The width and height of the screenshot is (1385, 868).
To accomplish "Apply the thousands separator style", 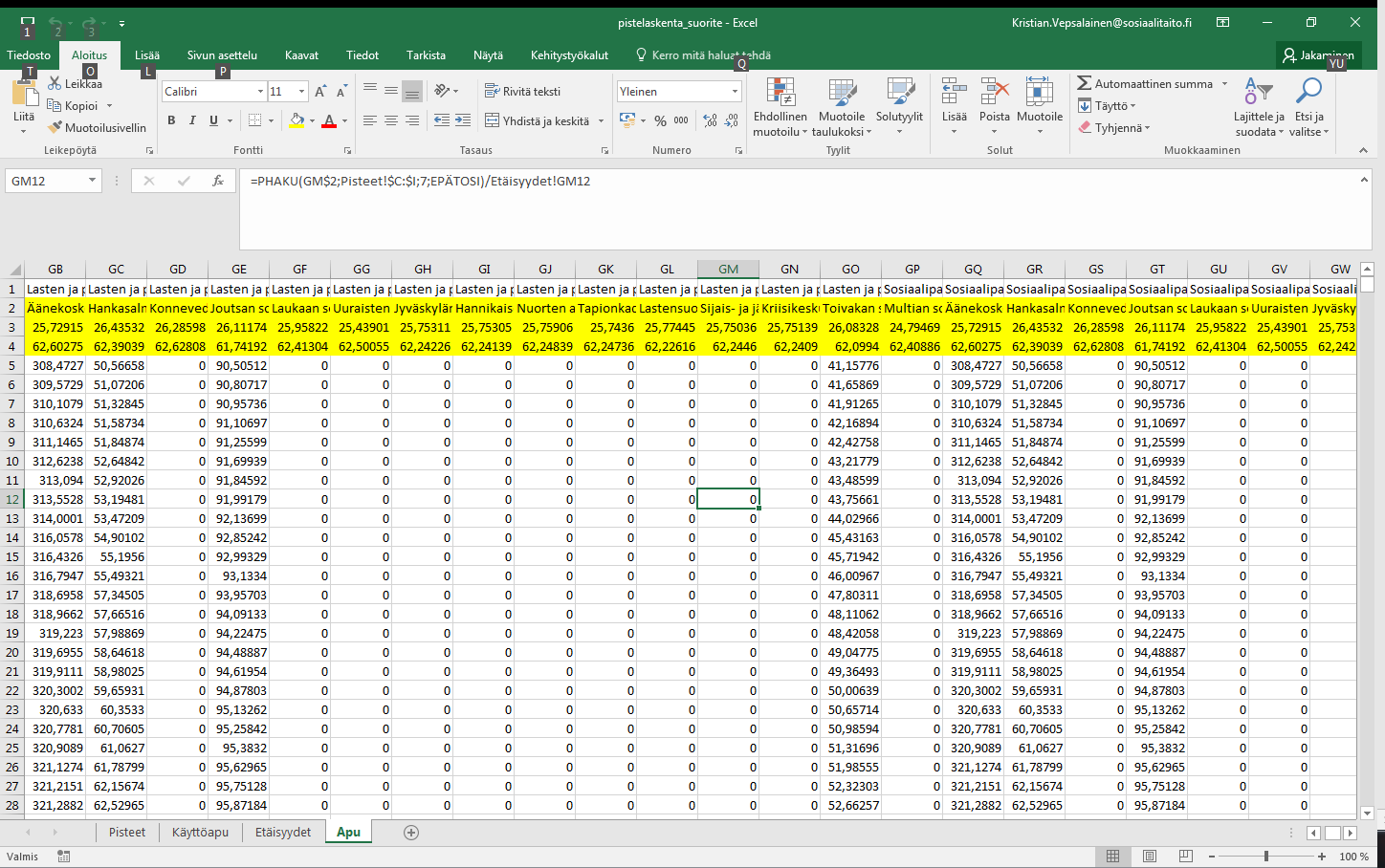I will coord(681,120).
